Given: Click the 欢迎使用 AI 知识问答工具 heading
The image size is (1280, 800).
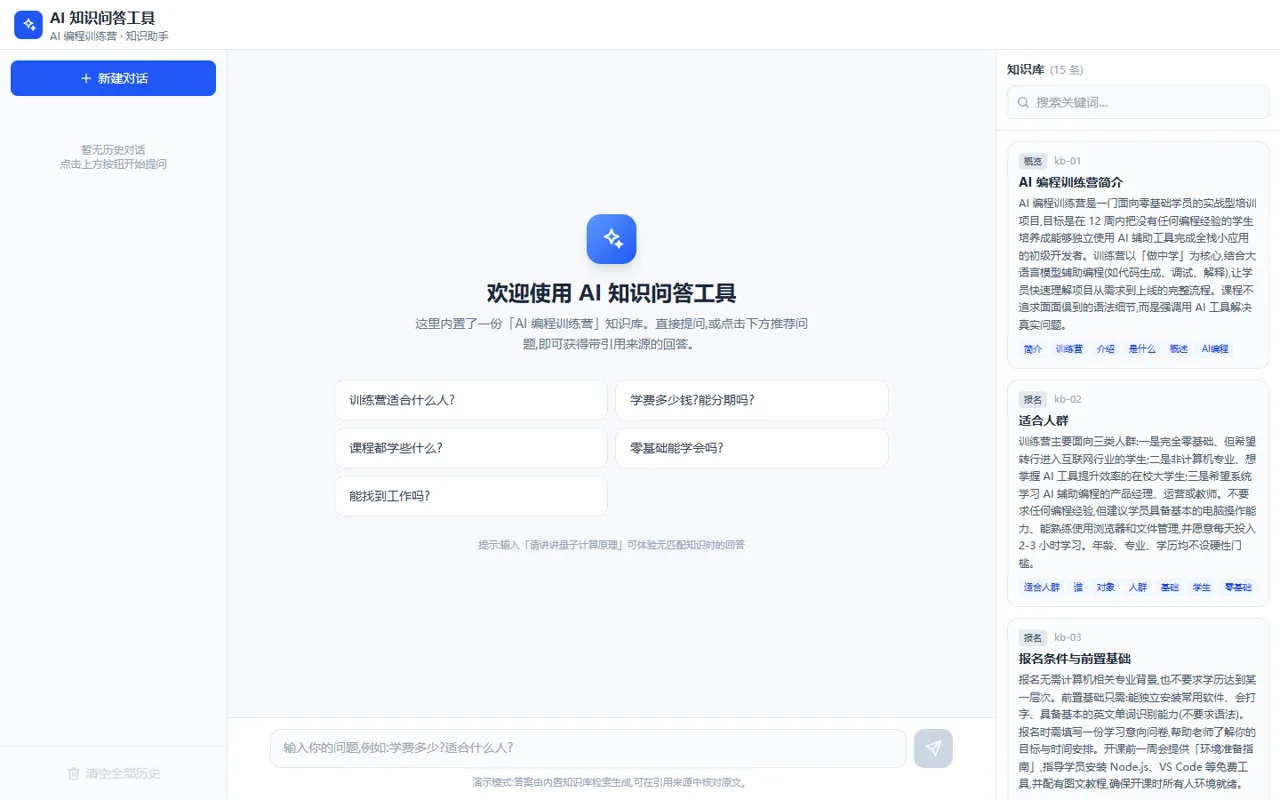Looking at the screenshot, I should (611, 293).
